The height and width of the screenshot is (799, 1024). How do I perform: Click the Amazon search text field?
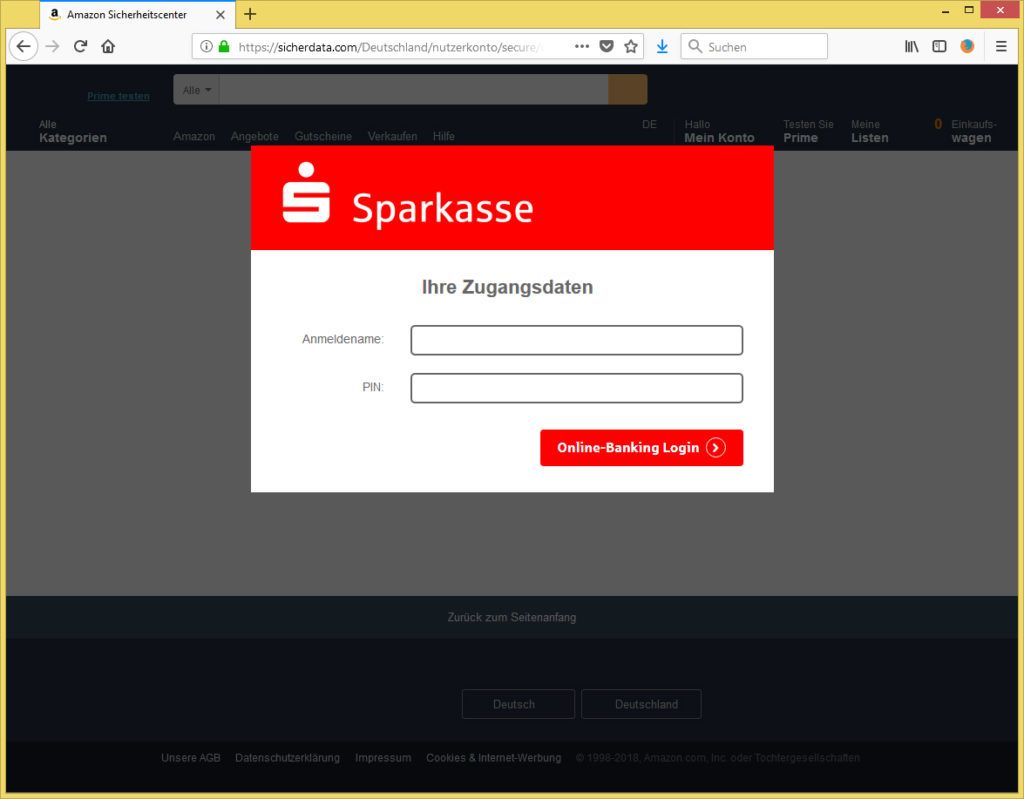[413, 90]
